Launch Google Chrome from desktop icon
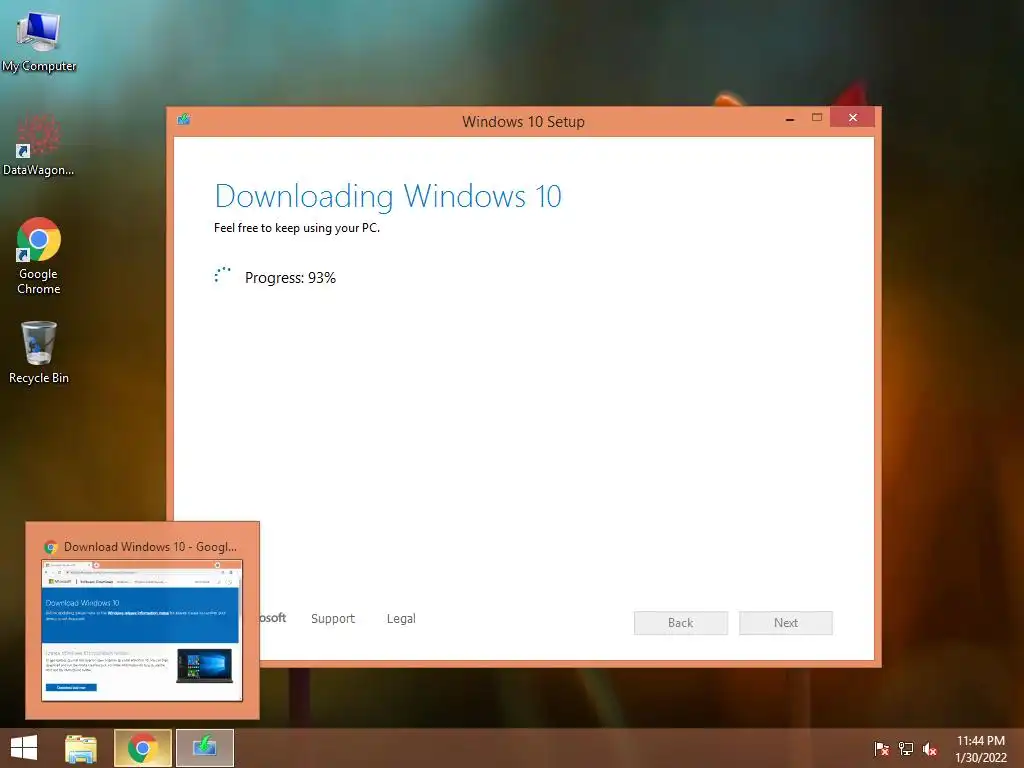 tap(39, 256)
